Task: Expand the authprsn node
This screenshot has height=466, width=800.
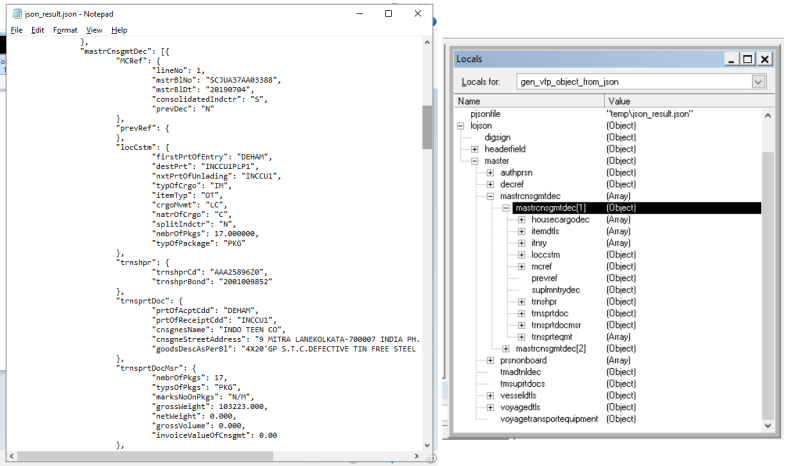Action: pyautogui.click(x=490, y=173)
